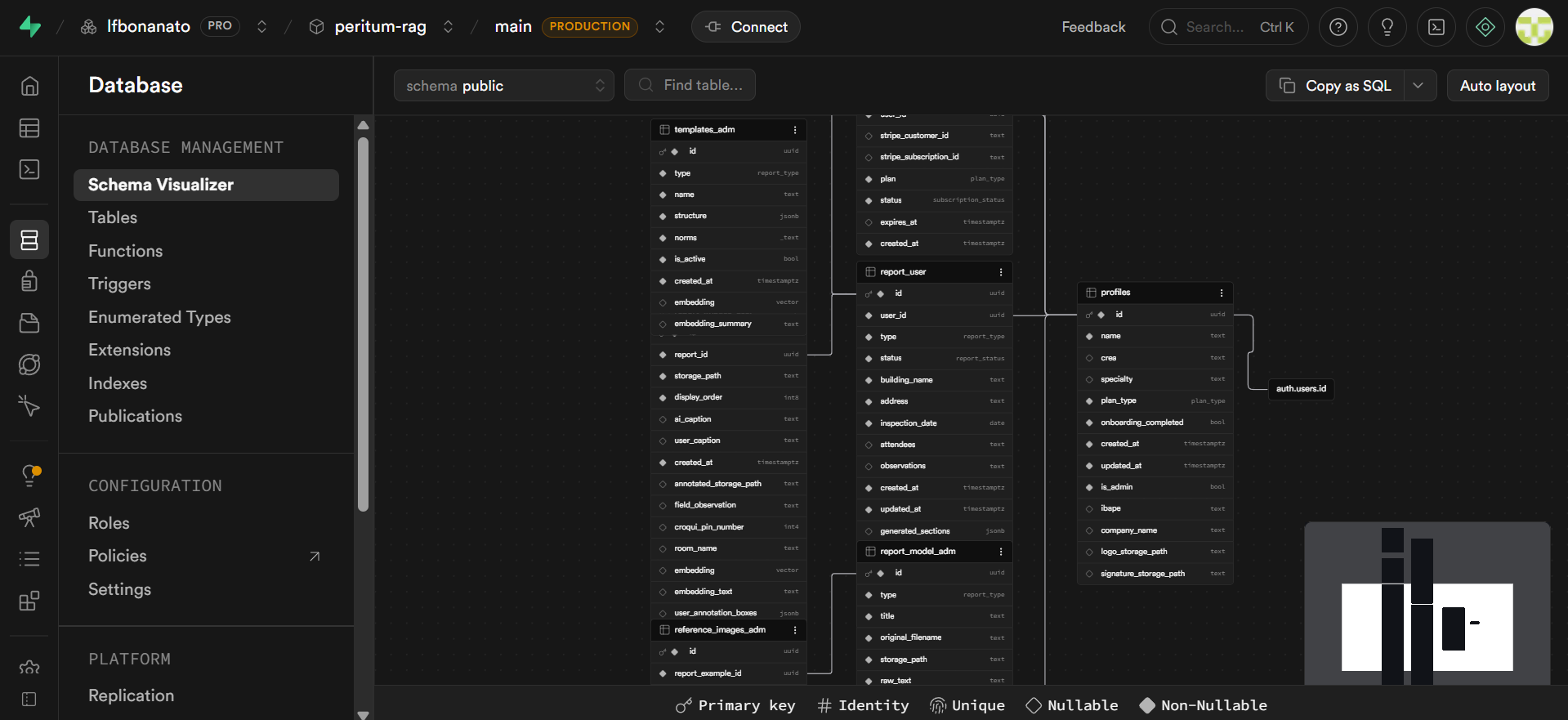Open the profiles table options menu
Viewport: 1568px width, 720px height.
pos(1222,293)
